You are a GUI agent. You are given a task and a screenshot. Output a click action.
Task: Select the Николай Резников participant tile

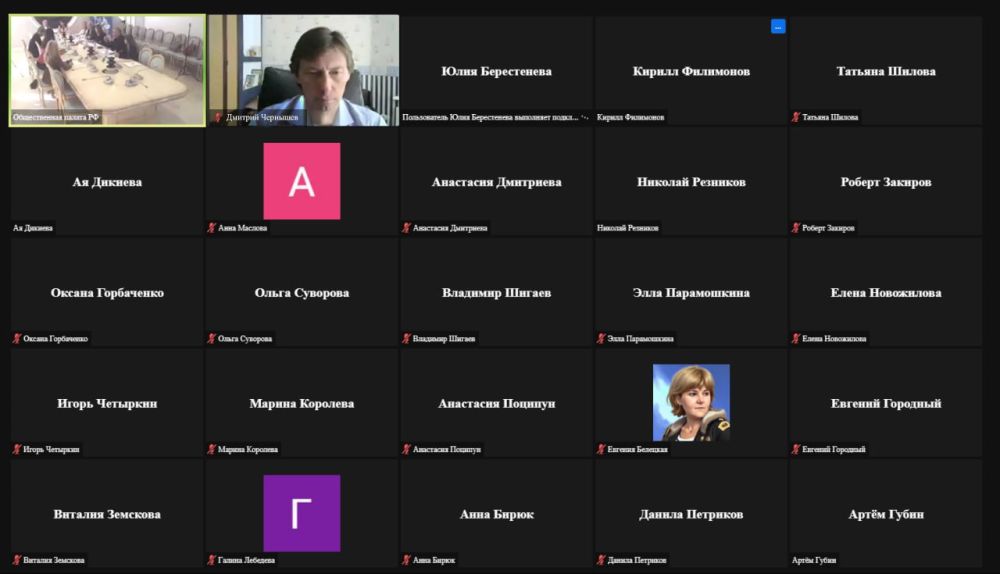click(x=691, y=182)
